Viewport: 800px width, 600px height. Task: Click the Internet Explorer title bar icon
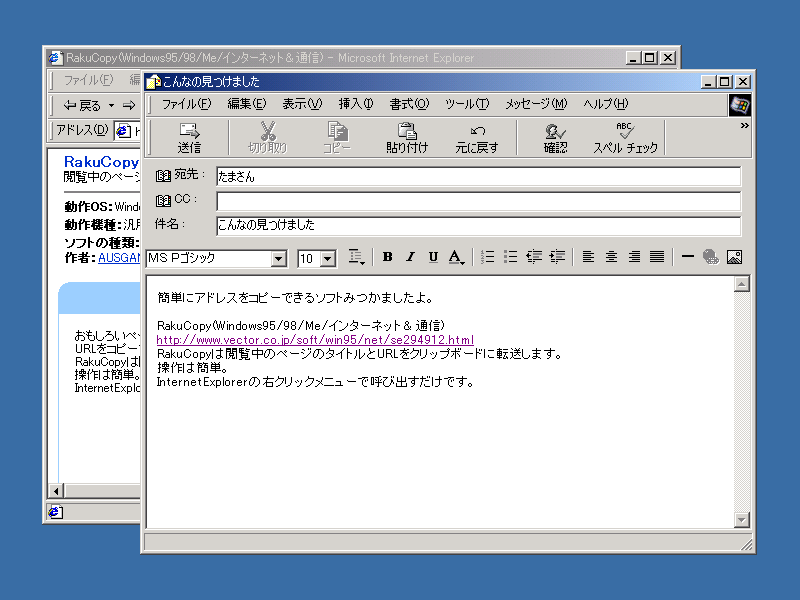click(56, 58)
